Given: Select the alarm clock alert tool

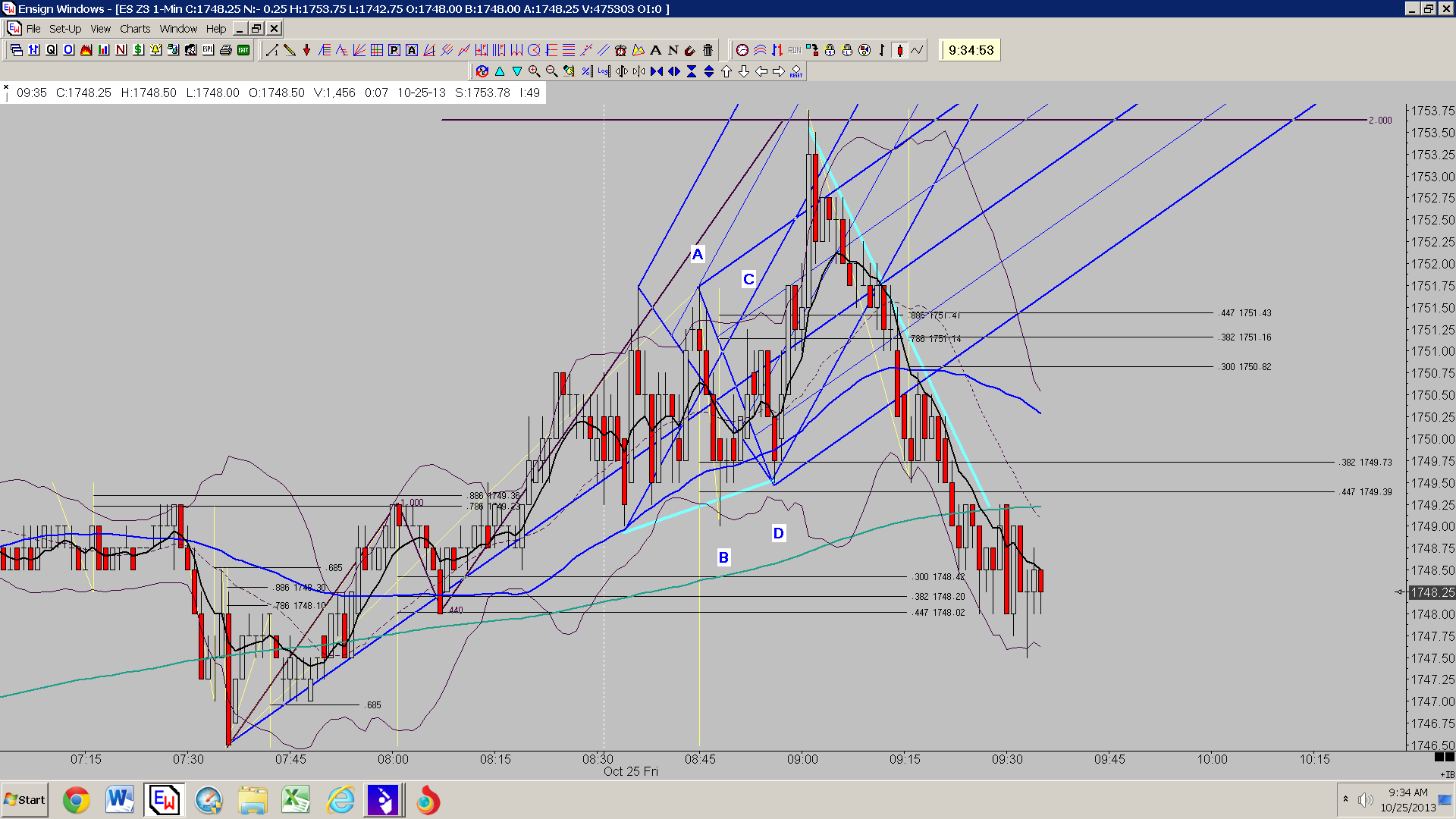Looking at the screenshot, I should coord(620,50).
